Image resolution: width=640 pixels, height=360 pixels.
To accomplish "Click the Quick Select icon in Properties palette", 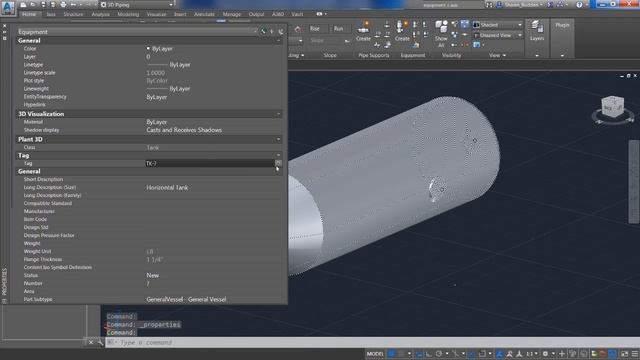I will coord(281,31).
